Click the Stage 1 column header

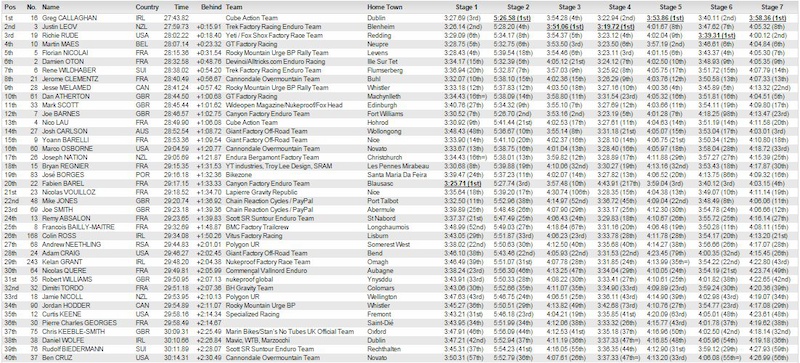click(x=466, y=7)
